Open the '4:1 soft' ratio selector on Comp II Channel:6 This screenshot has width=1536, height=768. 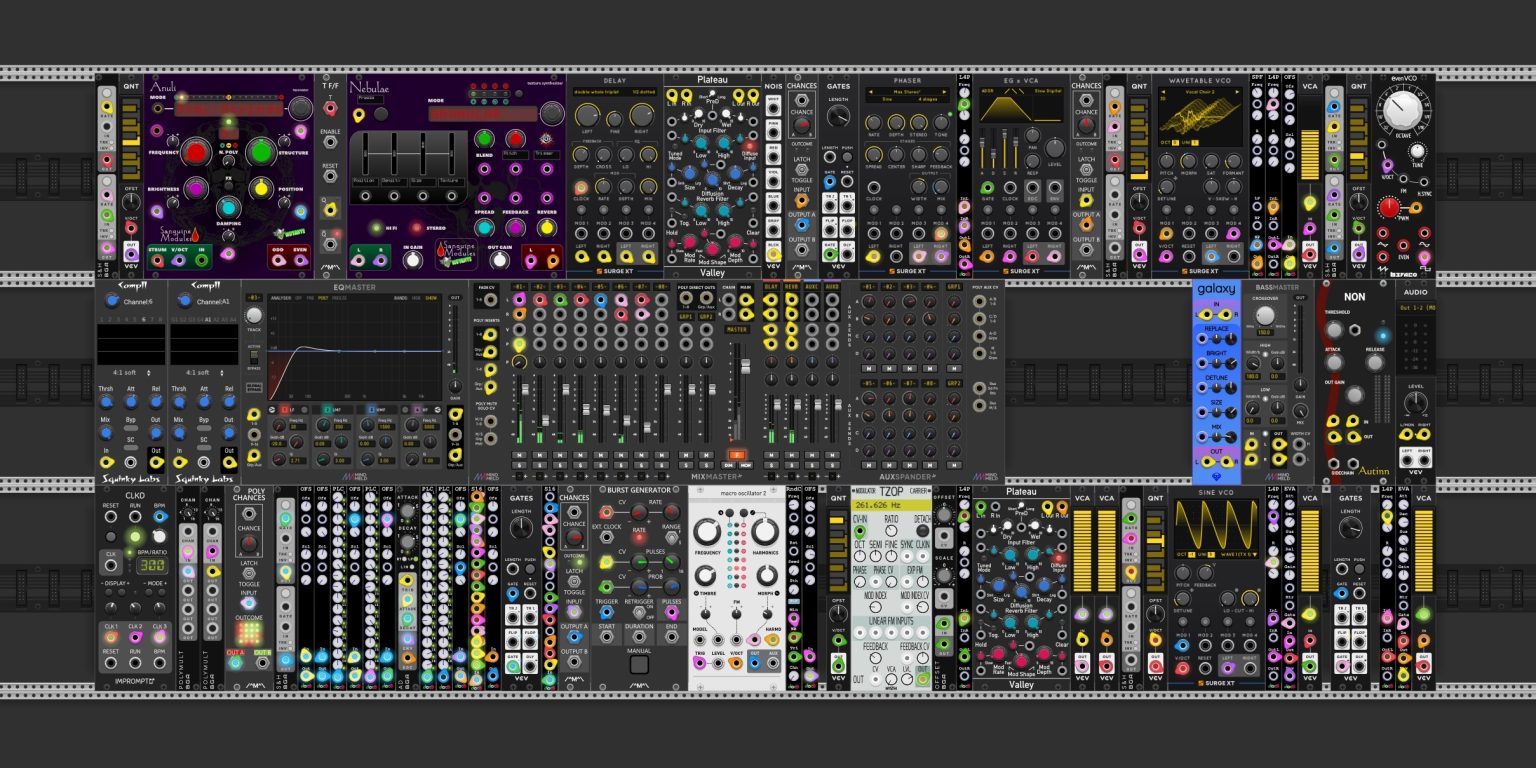[132, 374]
